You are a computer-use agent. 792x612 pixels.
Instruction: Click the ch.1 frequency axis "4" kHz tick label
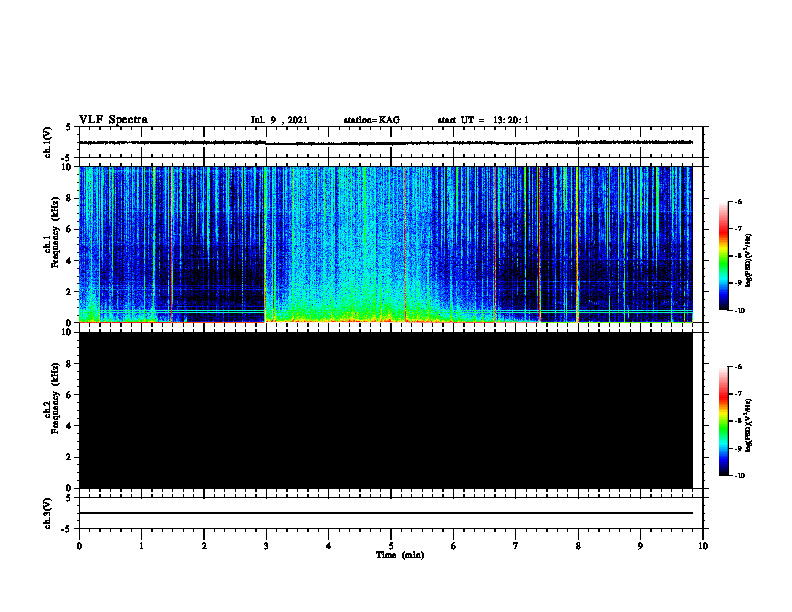70,261
